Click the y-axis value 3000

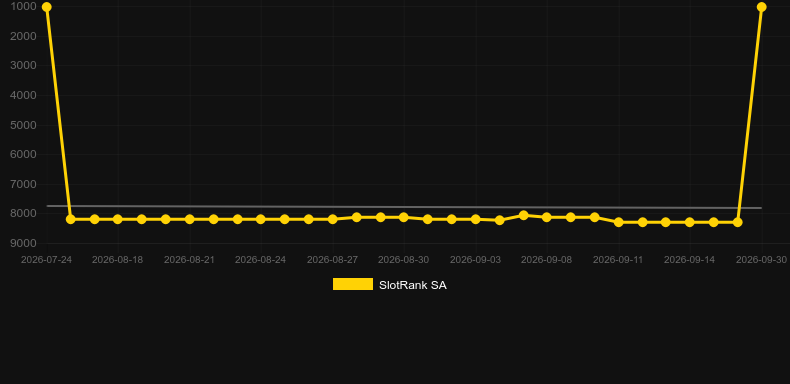[23, 66]
